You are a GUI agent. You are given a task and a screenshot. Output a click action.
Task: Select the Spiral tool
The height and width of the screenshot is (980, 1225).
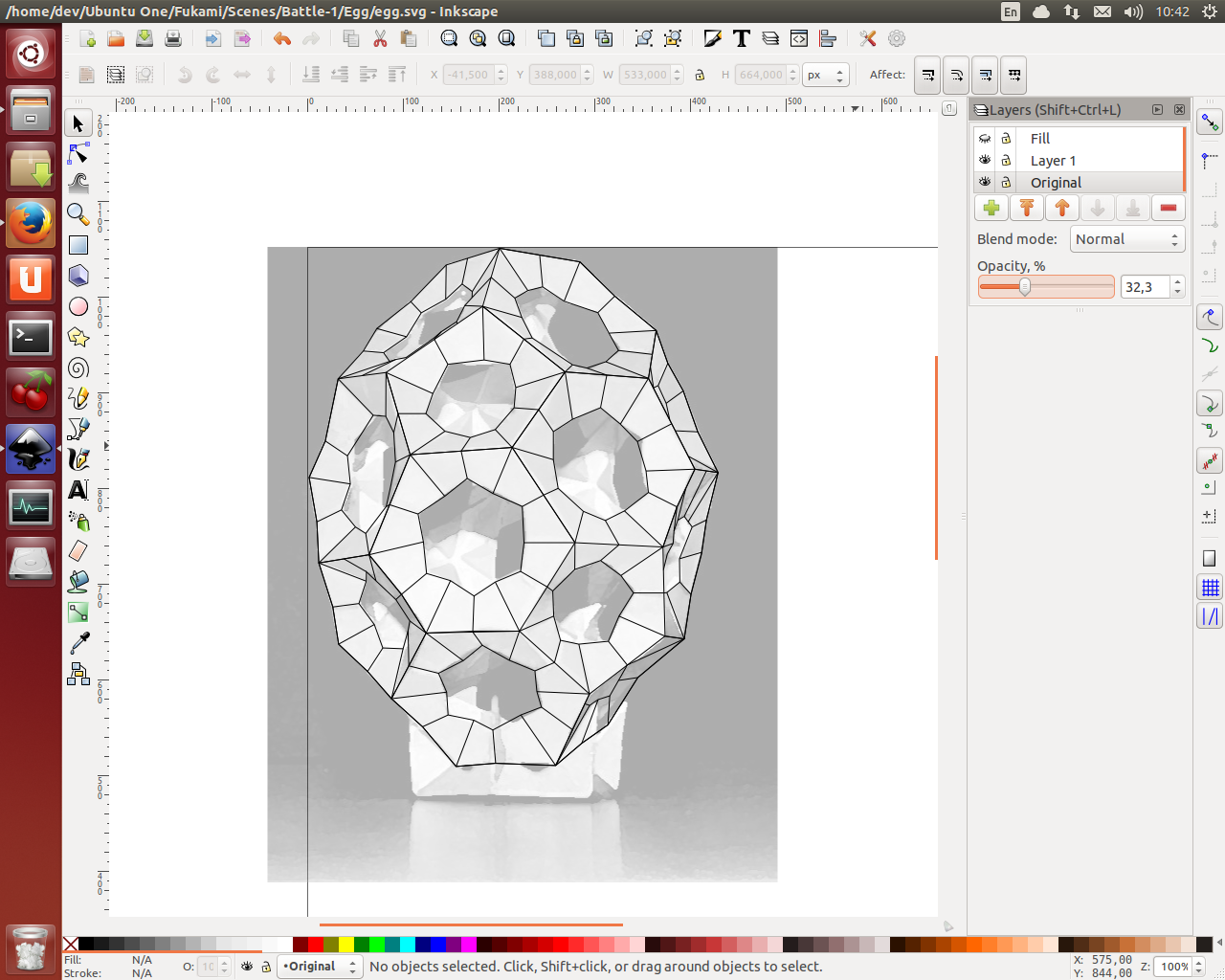point(78,368)
